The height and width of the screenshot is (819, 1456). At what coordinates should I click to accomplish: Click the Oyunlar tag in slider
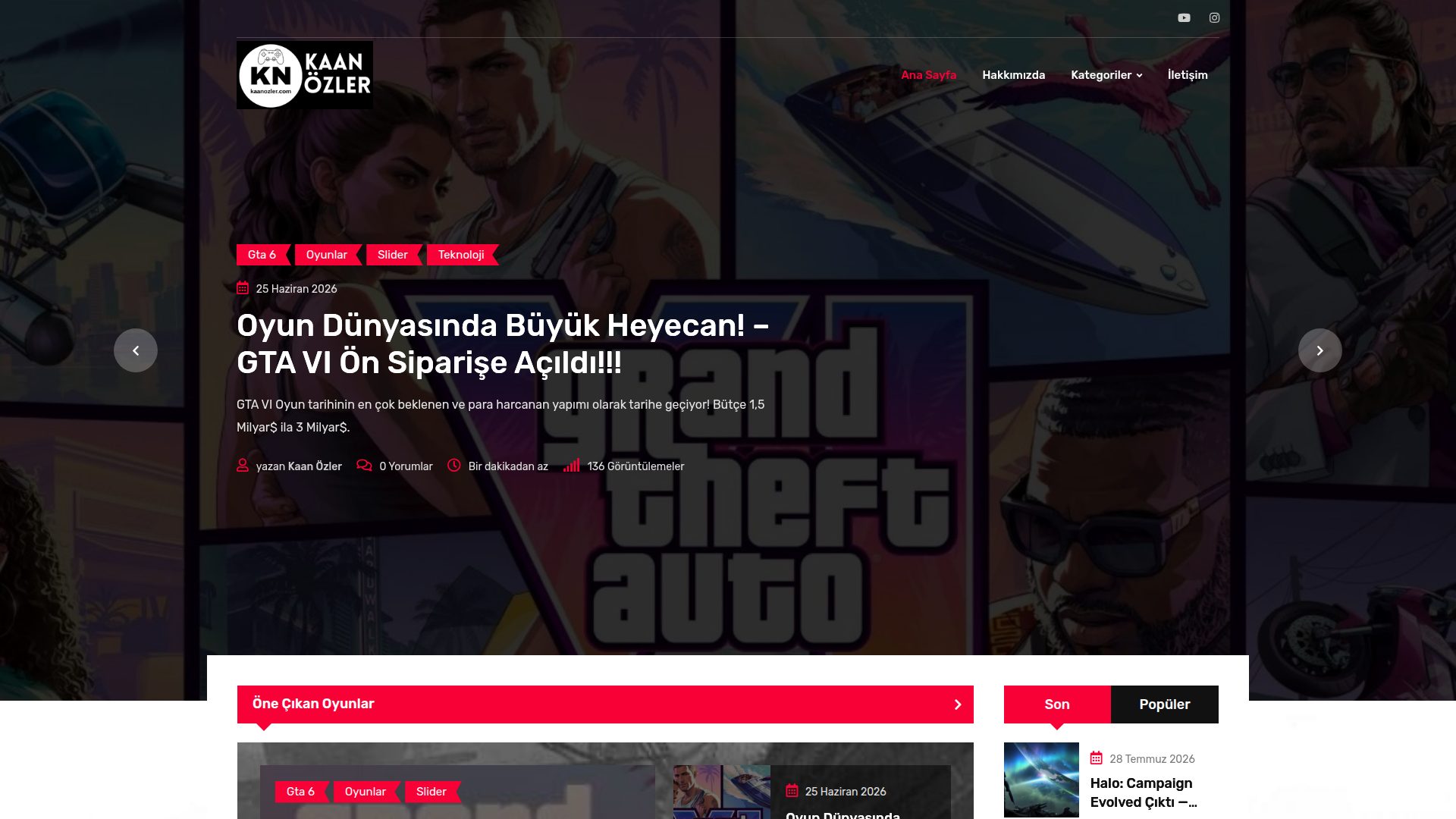tap(327, 255)
